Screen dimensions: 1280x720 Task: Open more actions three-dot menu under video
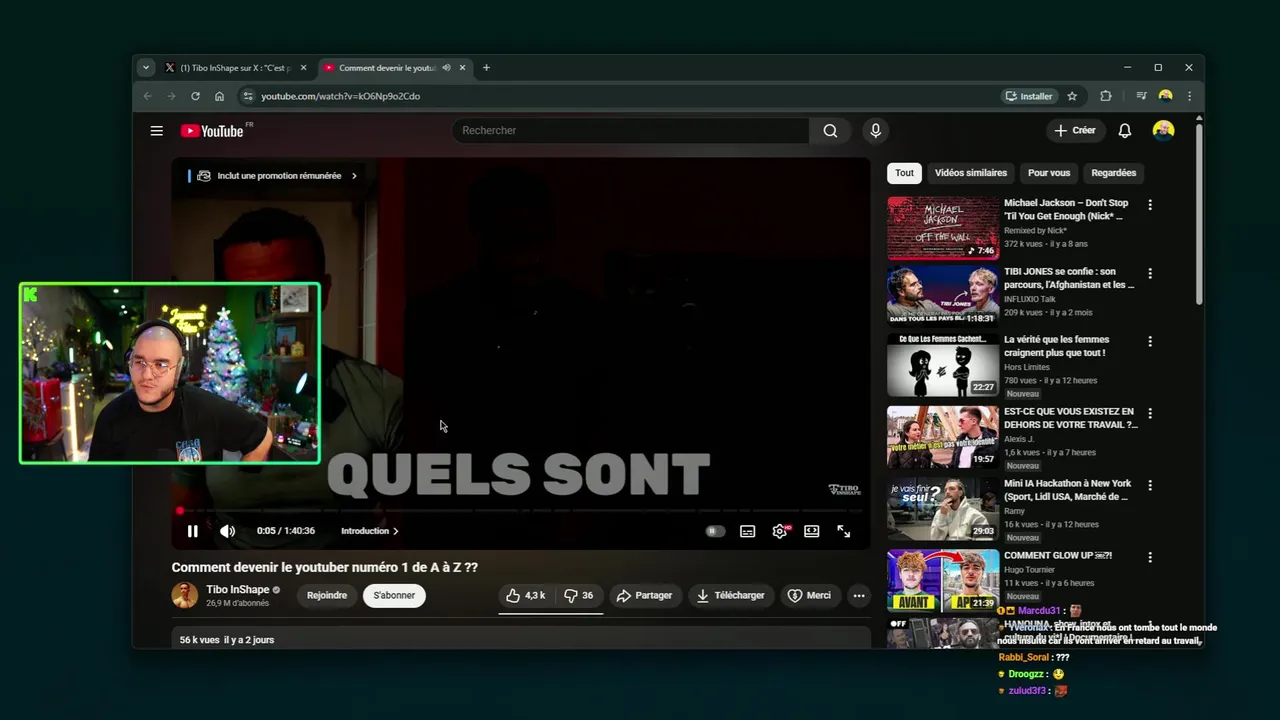pyautogui.click(x=858, y=595)
